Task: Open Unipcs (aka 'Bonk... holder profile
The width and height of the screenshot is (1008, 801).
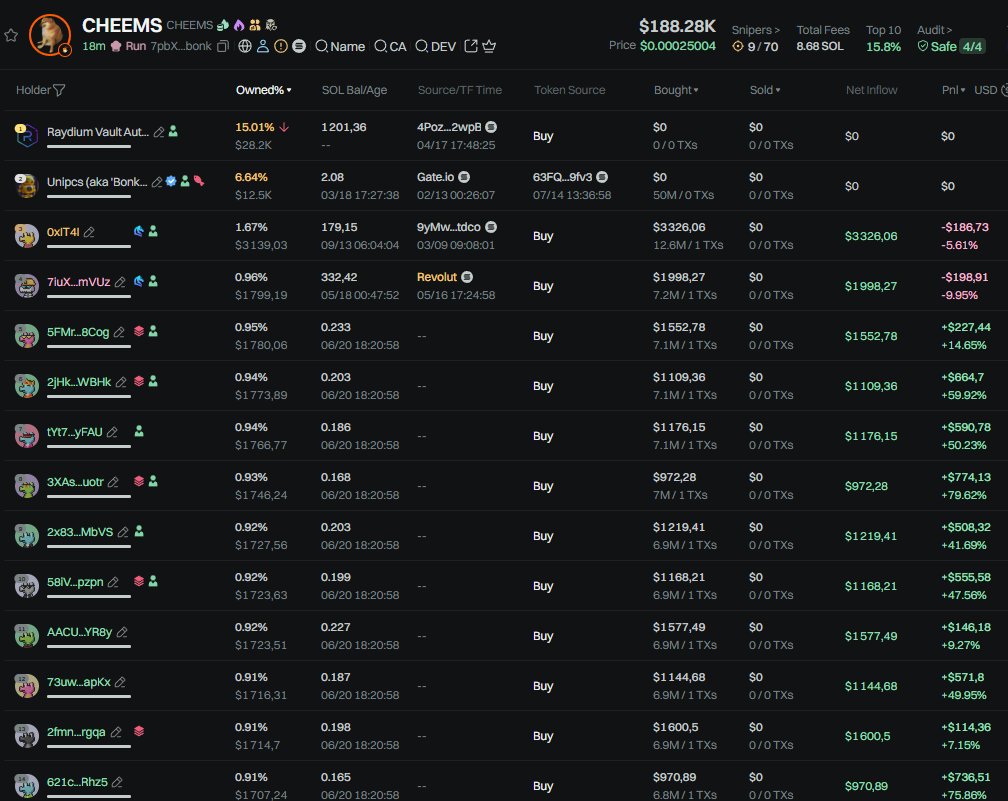Action: tap(97, 182)
